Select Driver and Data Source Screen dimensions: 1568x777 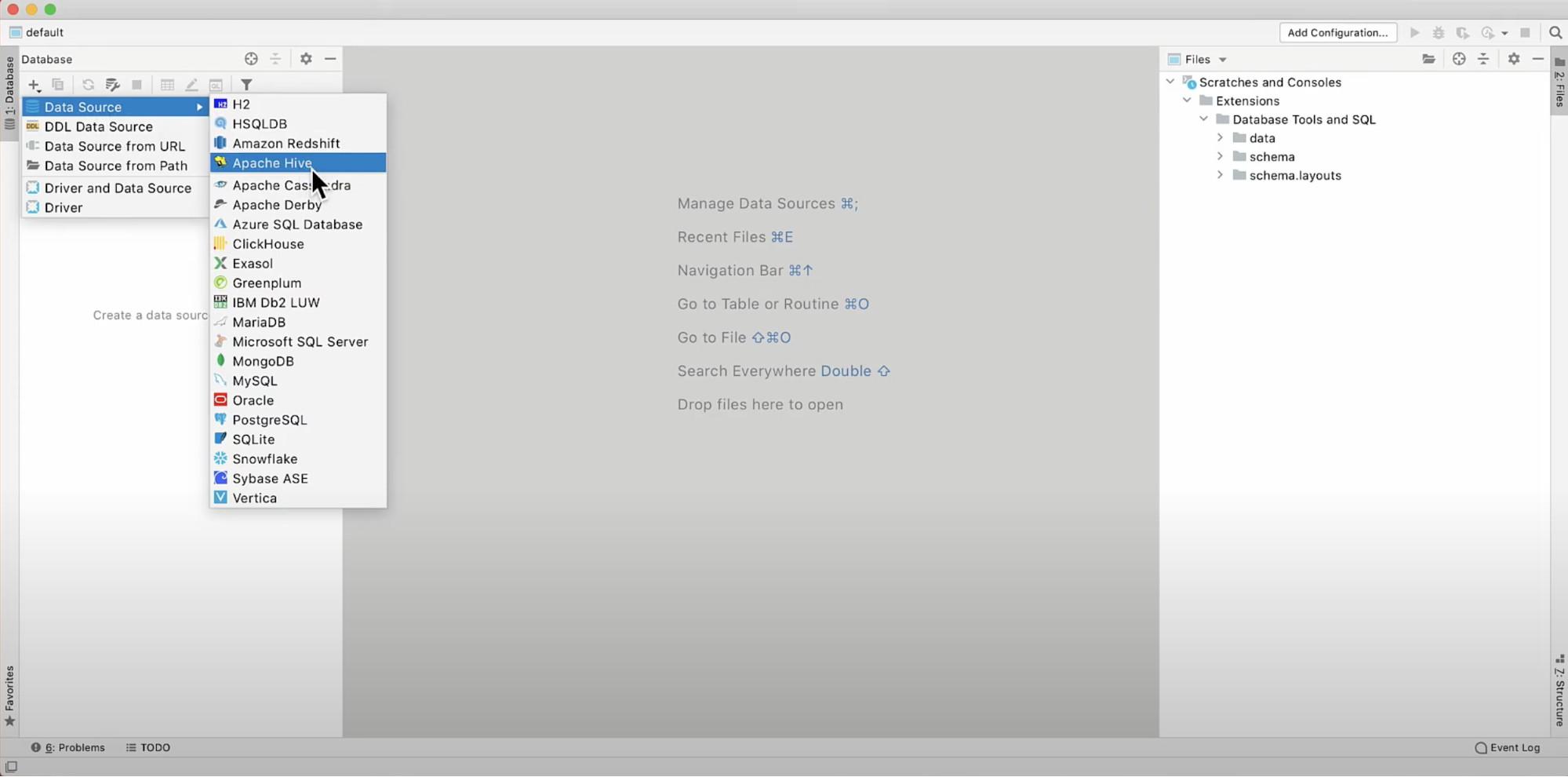115,188
